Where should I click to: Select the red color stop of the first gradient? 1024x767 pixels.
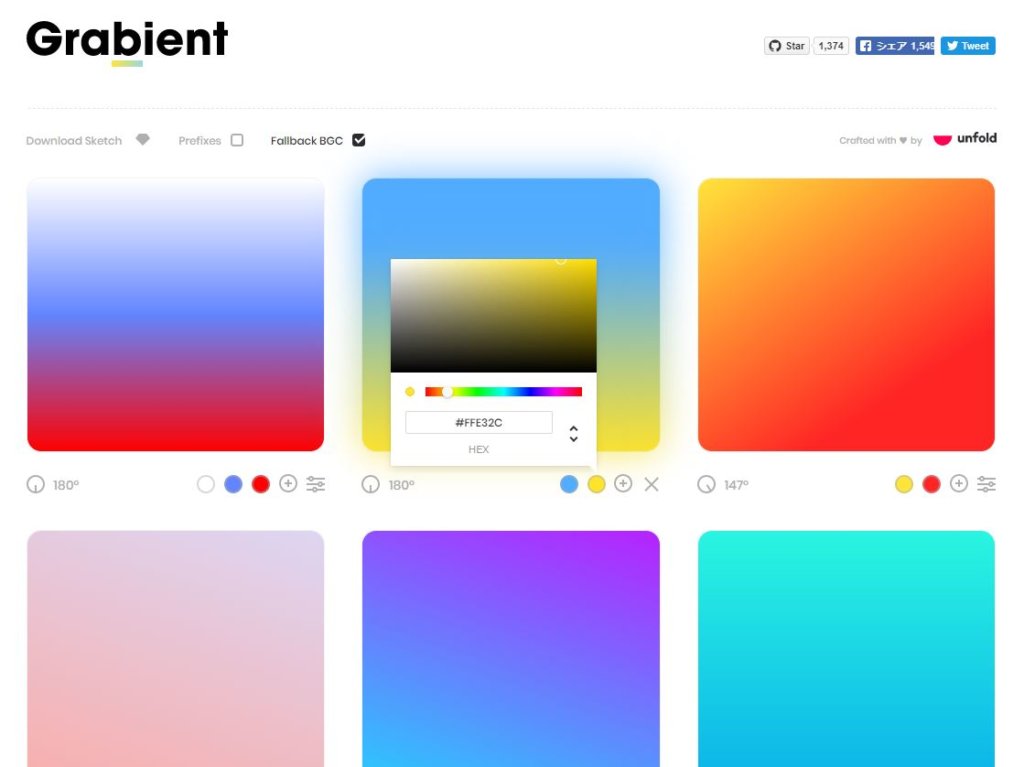(x=261, y=484)
